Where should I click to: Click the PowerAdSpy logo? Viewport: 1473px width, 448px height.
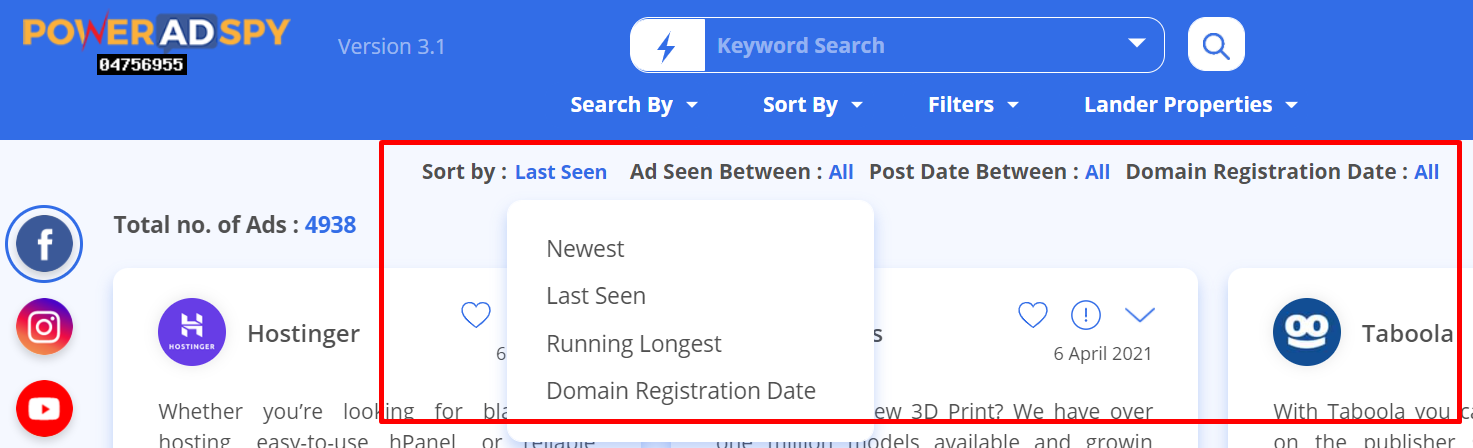[156, 34]
